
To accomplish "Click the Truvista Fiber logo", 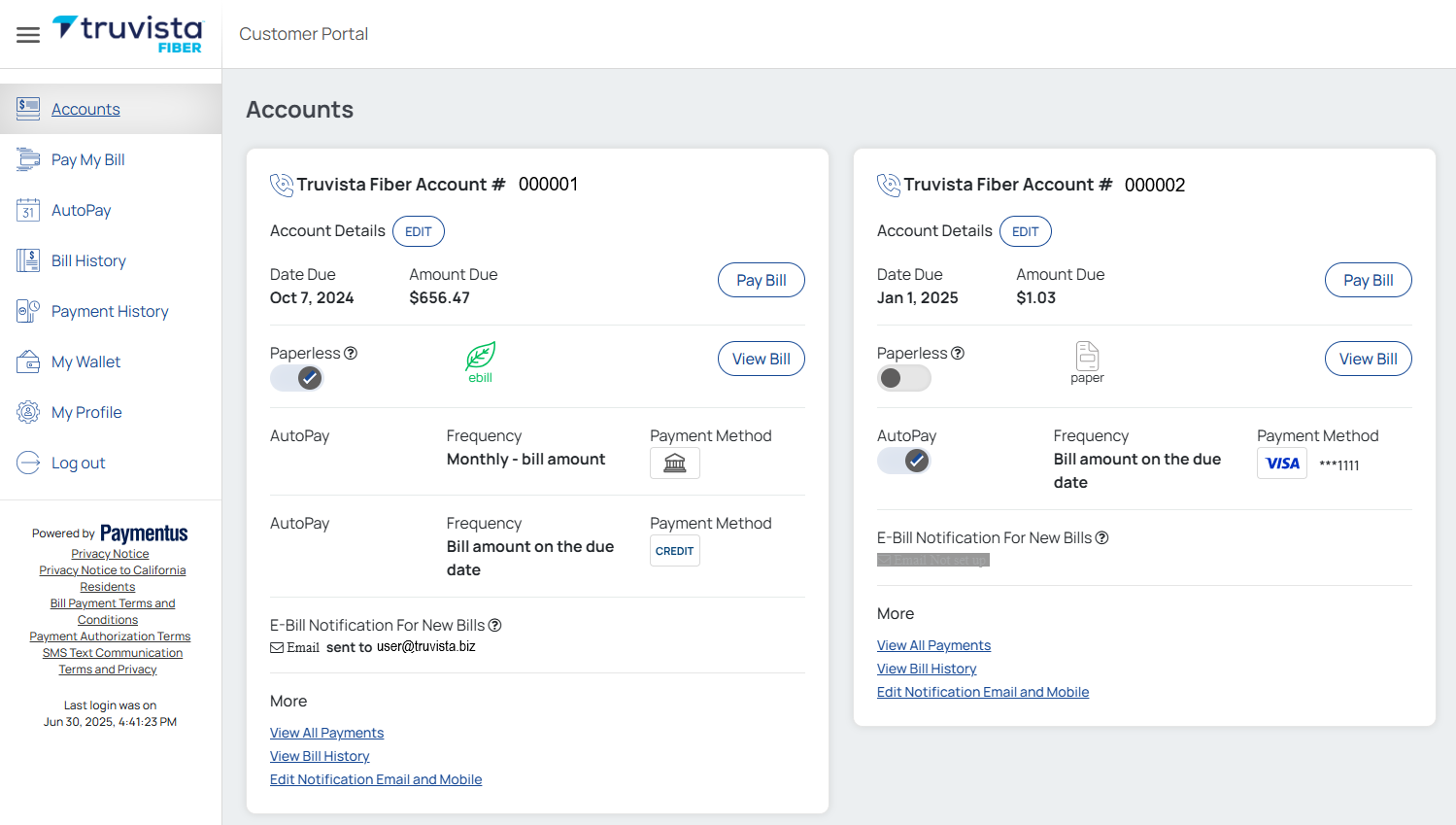I will point(127,34).
